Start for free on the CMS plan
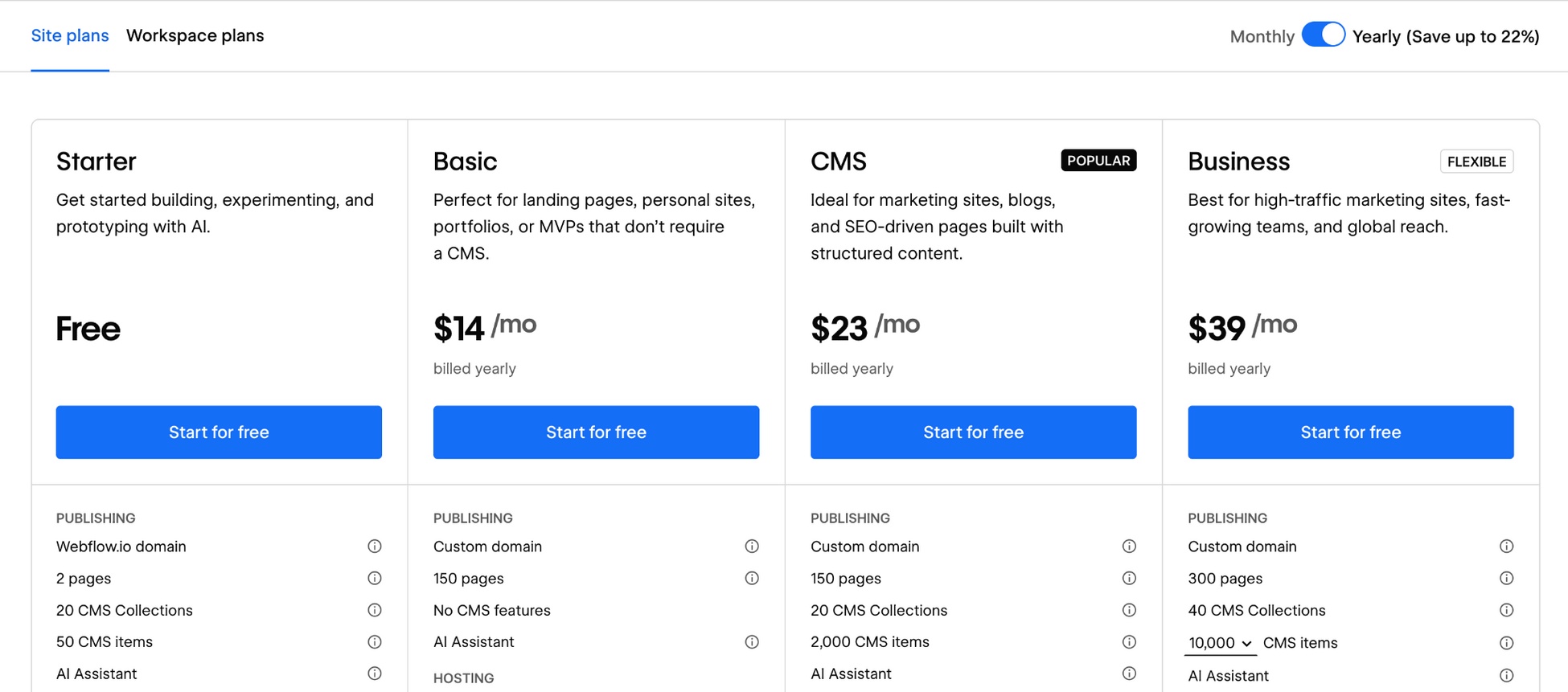This screenshot has height=692, width=1568. click(x=973, y=432)
